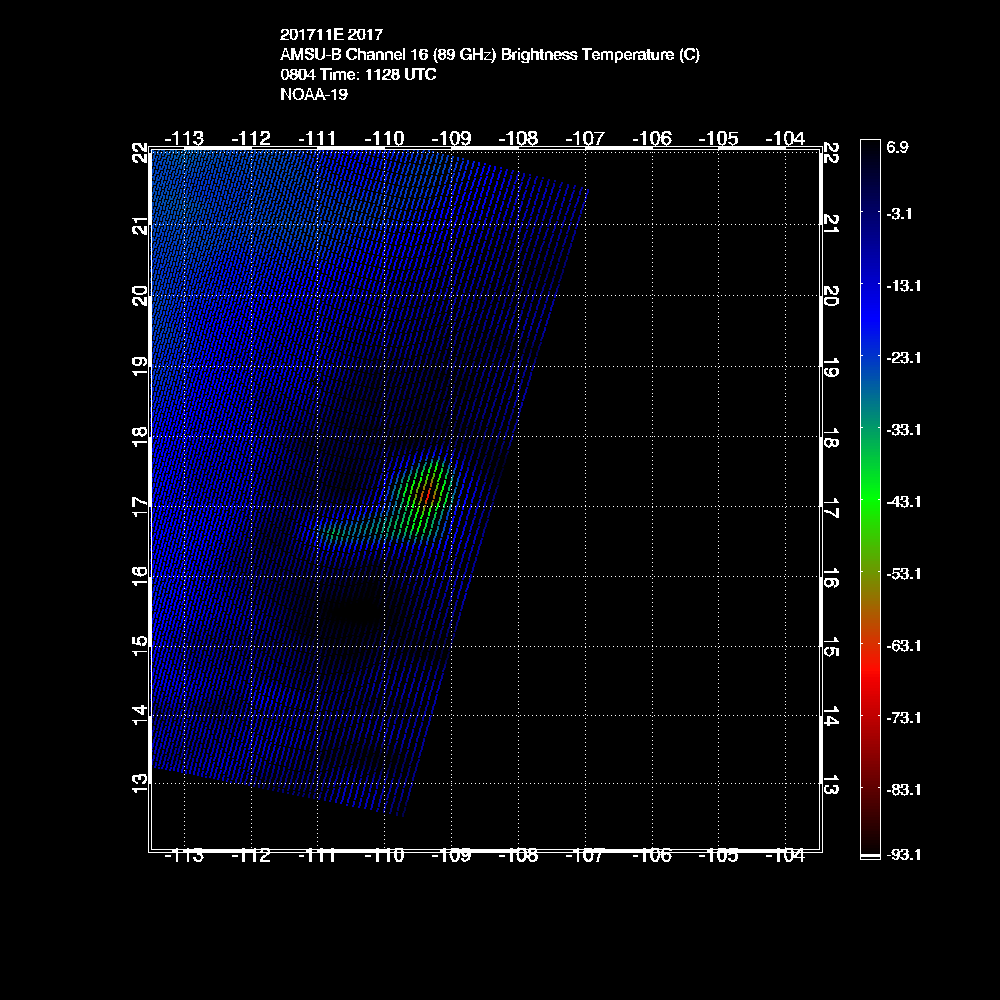This screenshot has height=1000, width=1000.
Task: Click the 13 latitude label on left axis
Action: 141,781
